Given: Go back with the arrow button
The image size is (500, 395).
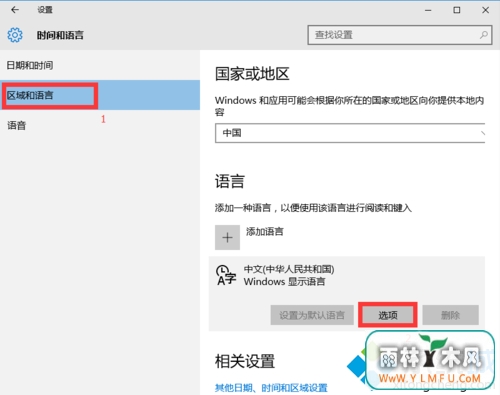Looking at the screenshot, I should pos(15,10).
